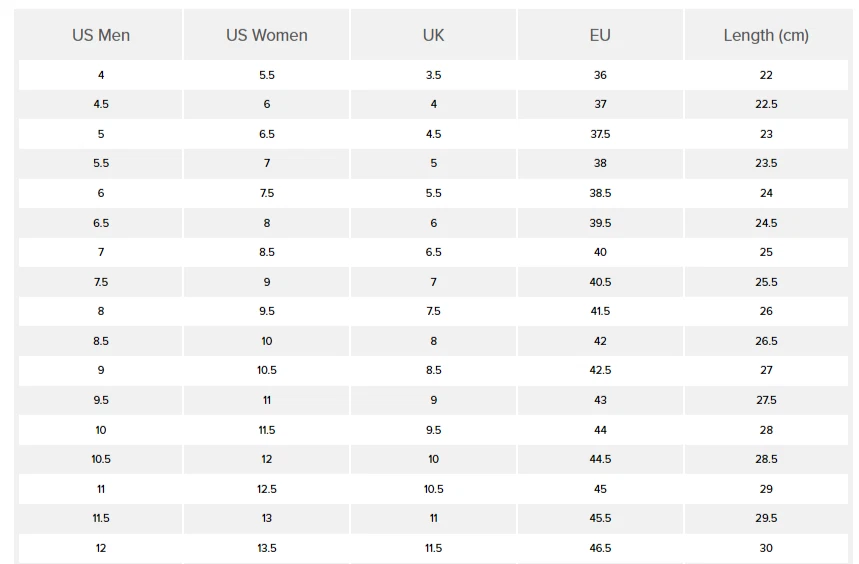Click the US Men column header
Image resolution: width=859 pixels, height=564 pixels.
101,35
